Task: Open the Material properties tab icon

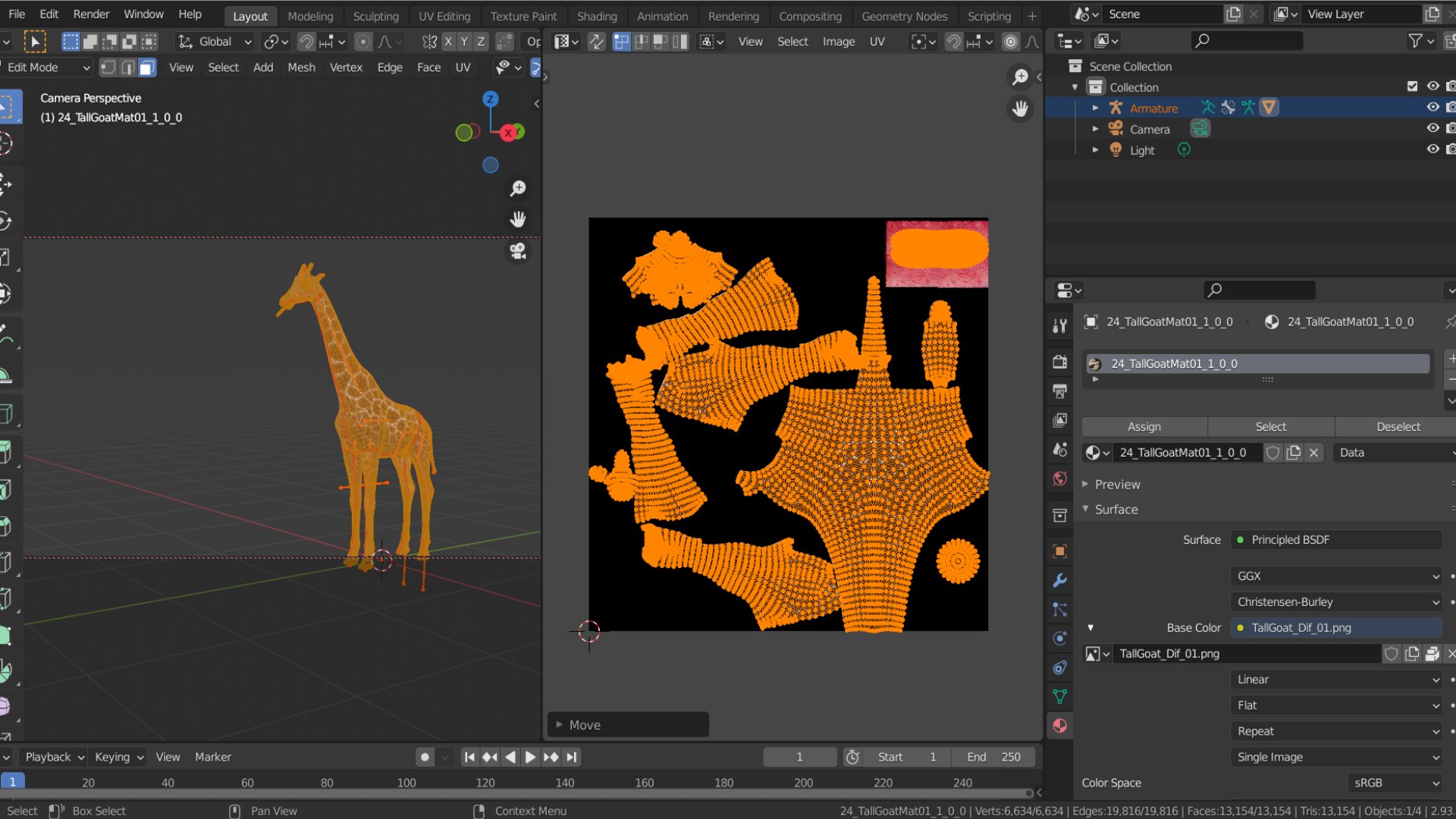Action: point(1060,726)
